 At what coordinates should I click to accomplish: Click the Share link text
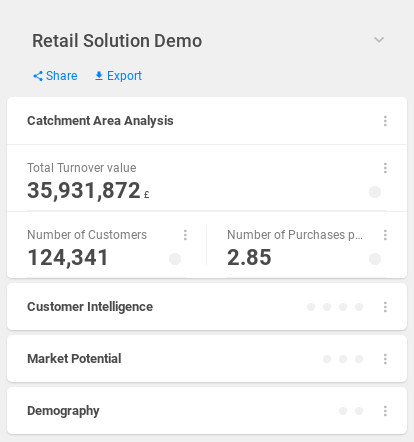pyautogui.click(x=62, y=76)
